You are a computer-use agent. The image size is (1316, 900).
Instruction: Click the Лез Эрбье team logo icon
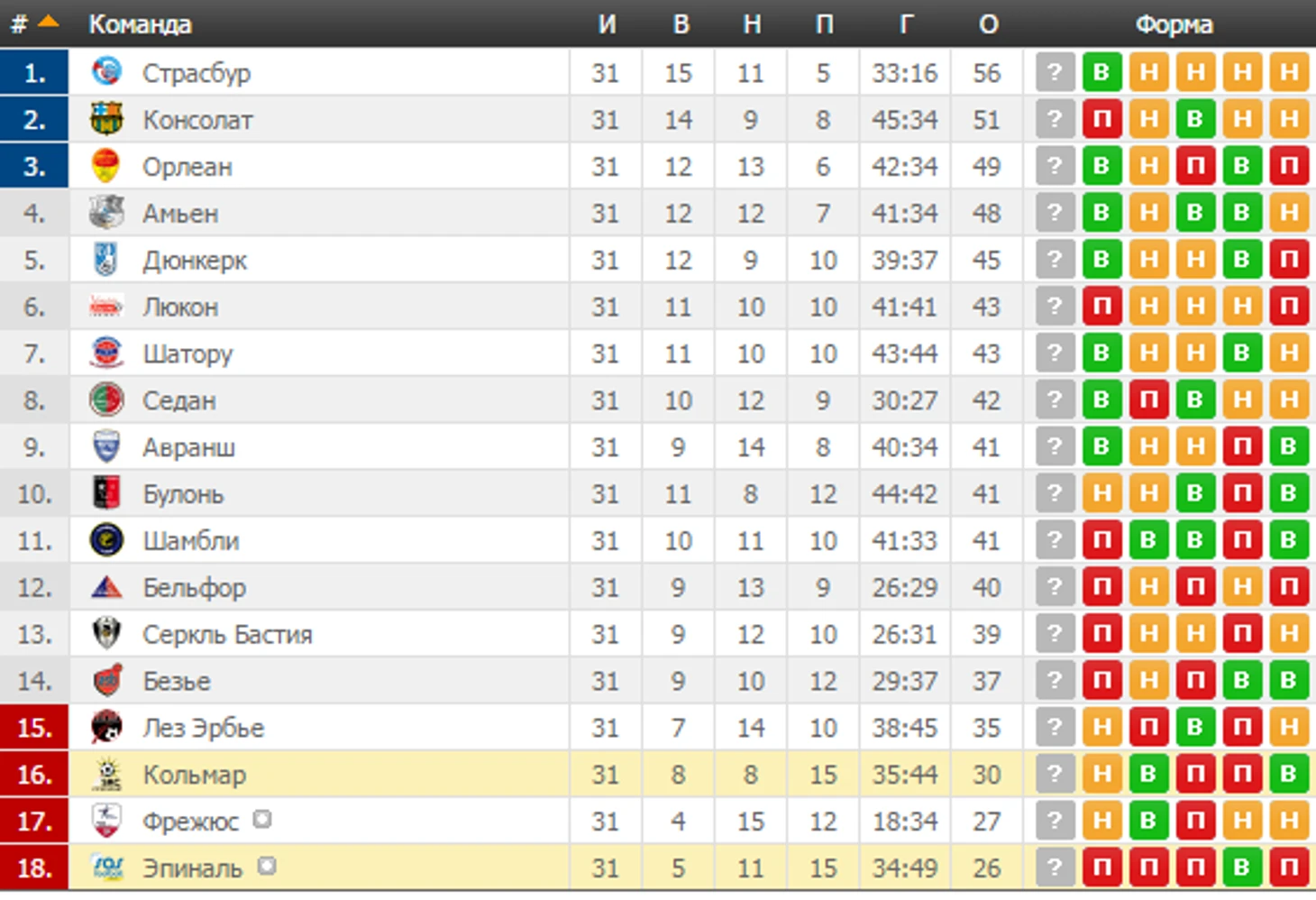tap(106, 728)
